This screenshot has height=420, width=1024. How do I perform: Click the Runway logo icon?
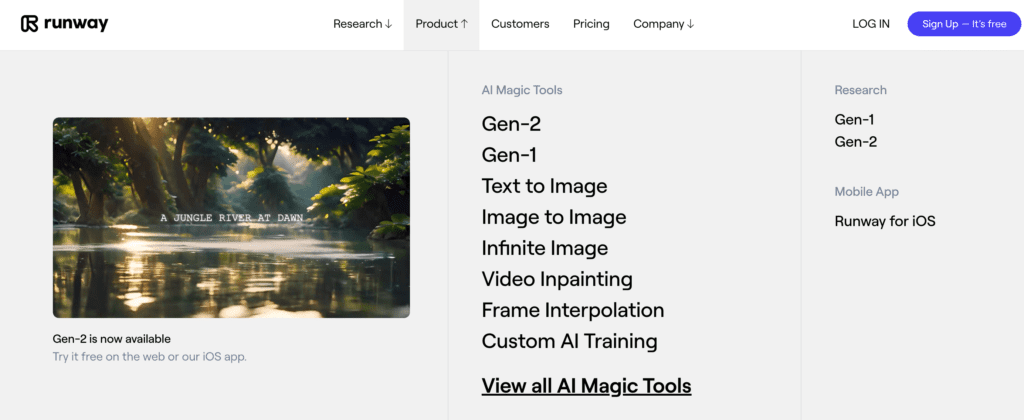[29, 24]
